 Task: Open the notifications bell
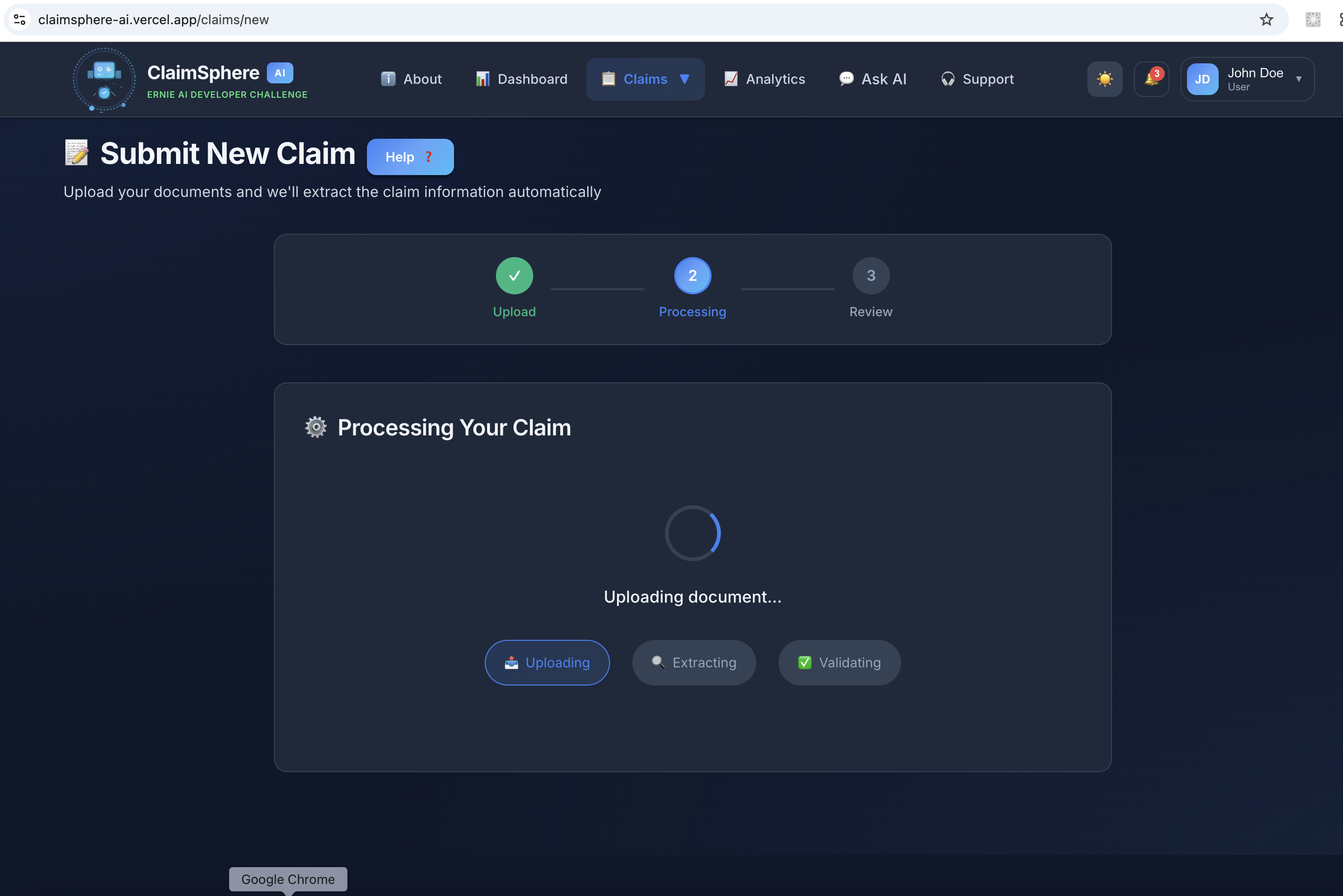pyautogui.click(x=1151, y=80)
